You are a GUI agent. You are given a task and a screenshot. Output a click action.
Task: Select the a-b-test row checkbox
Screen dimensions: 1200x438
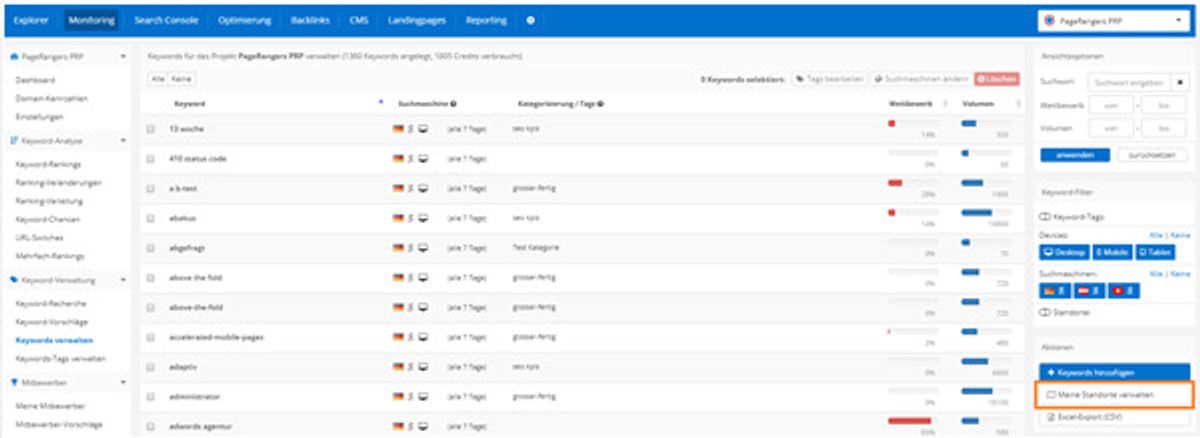151,188
